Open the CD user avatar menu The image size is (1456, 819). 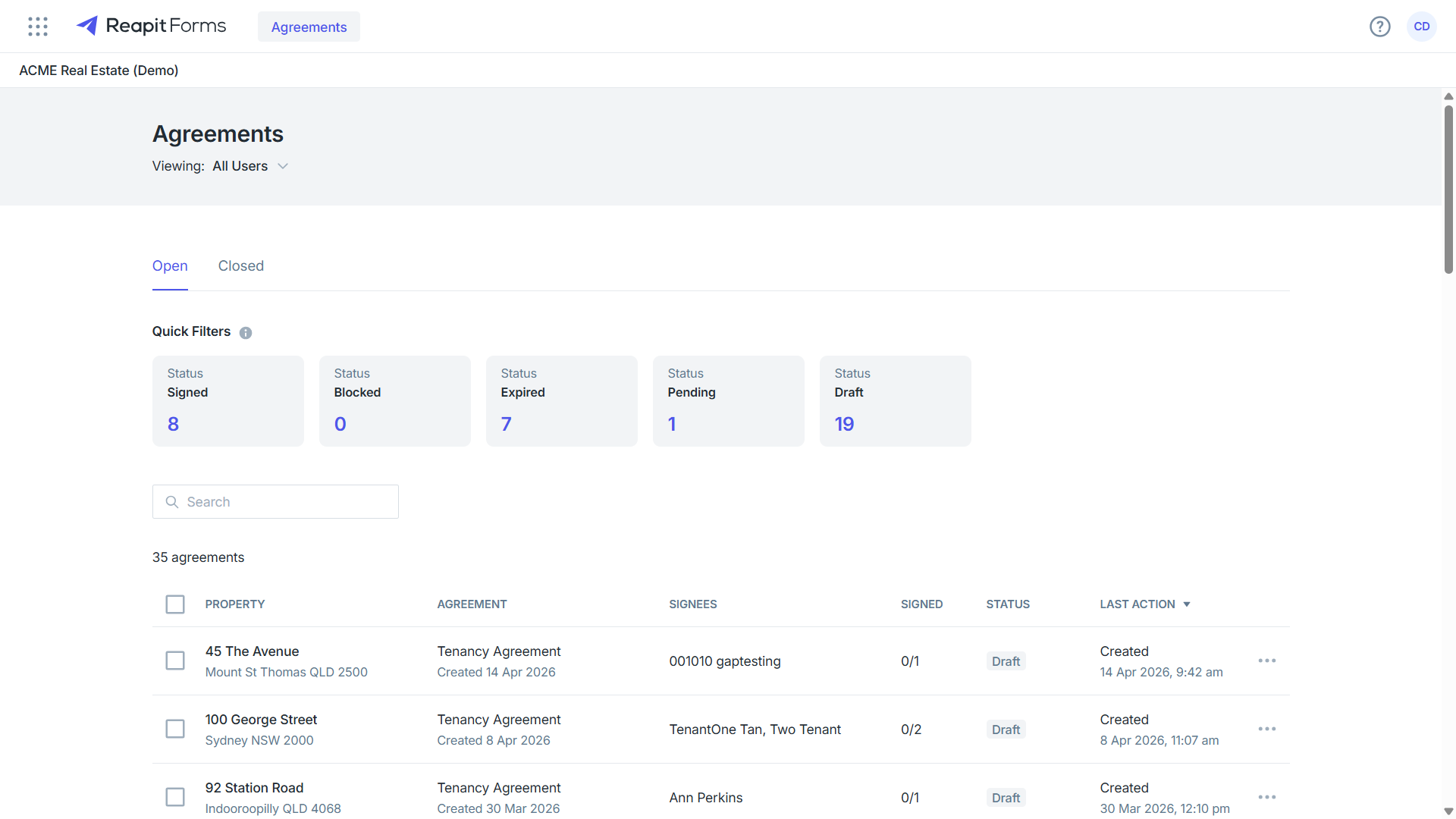coord(1422,27)
